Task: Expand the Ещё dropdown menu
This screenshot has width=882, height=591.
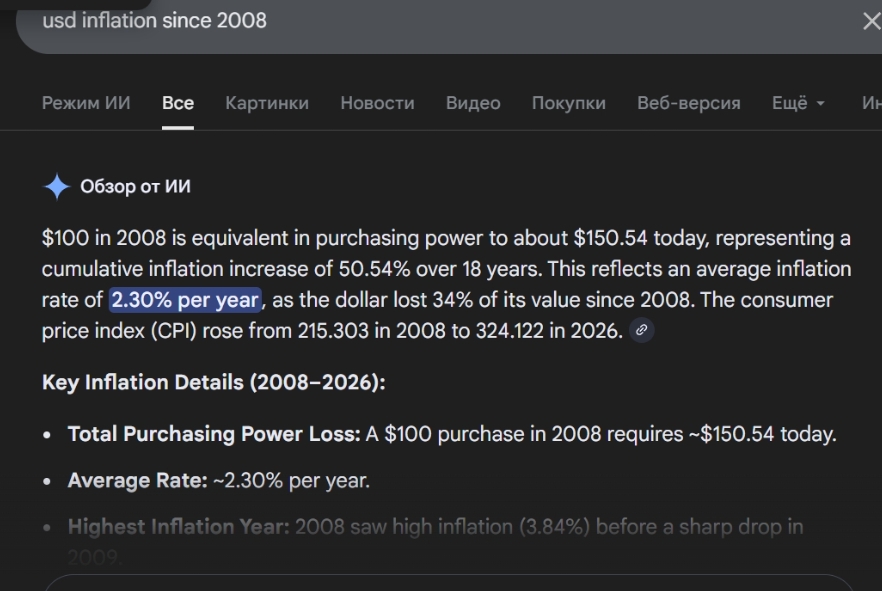Action: (798, 103)
